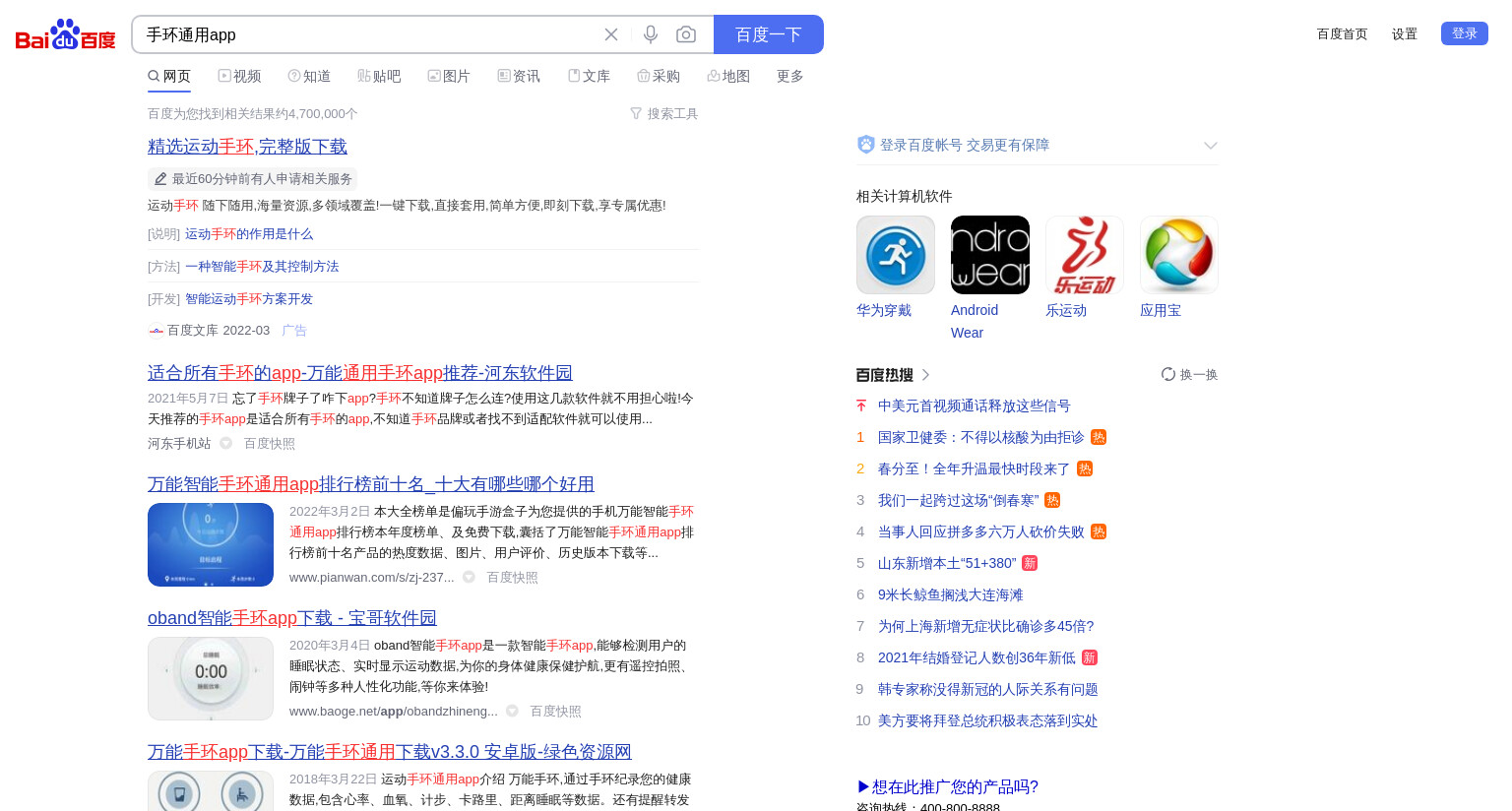Open hot search 山东新增本土“51+380”

coord(947,563)
